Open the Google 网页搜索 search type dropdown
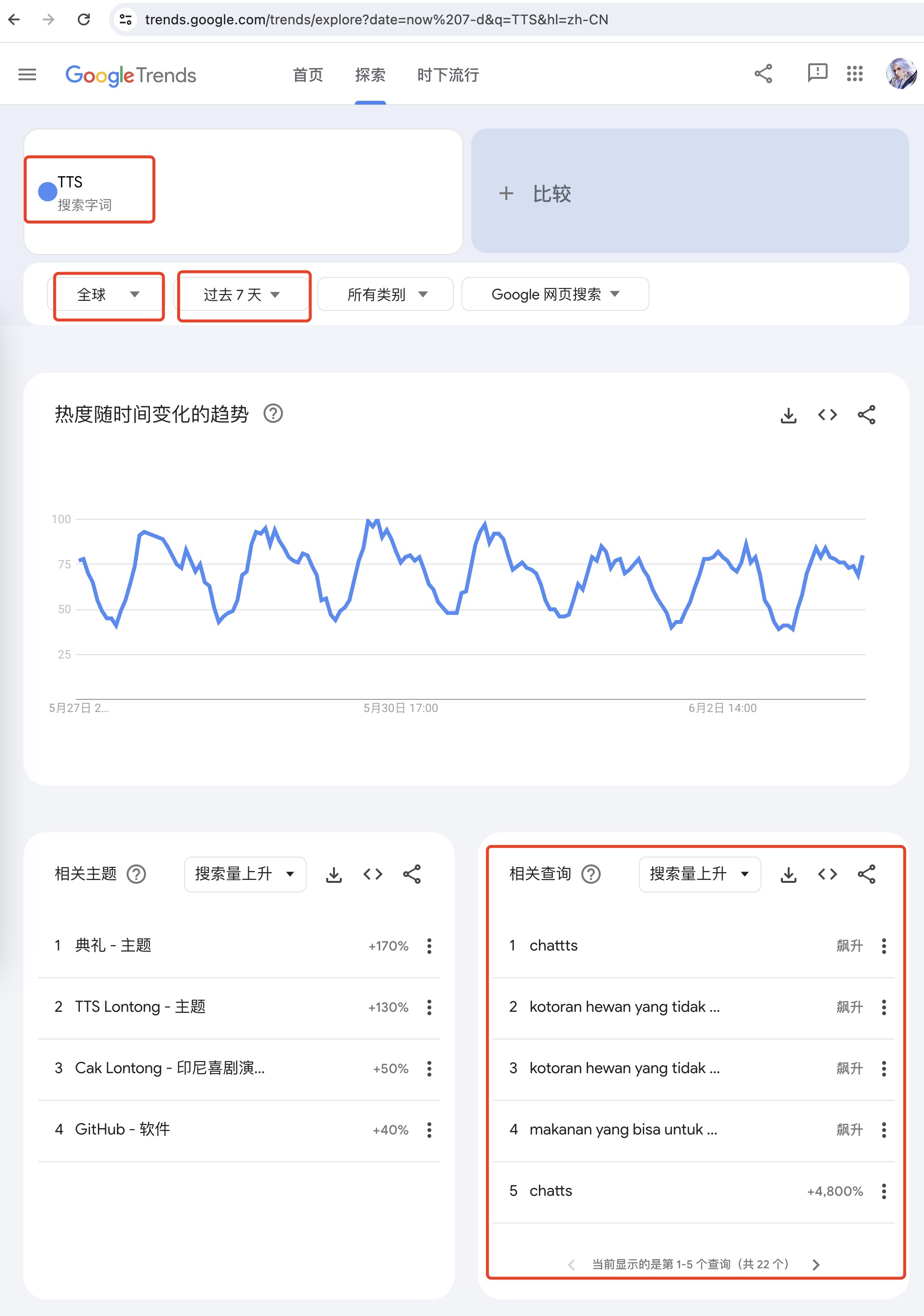The image size is (924, 1316). tap(555, 294)
